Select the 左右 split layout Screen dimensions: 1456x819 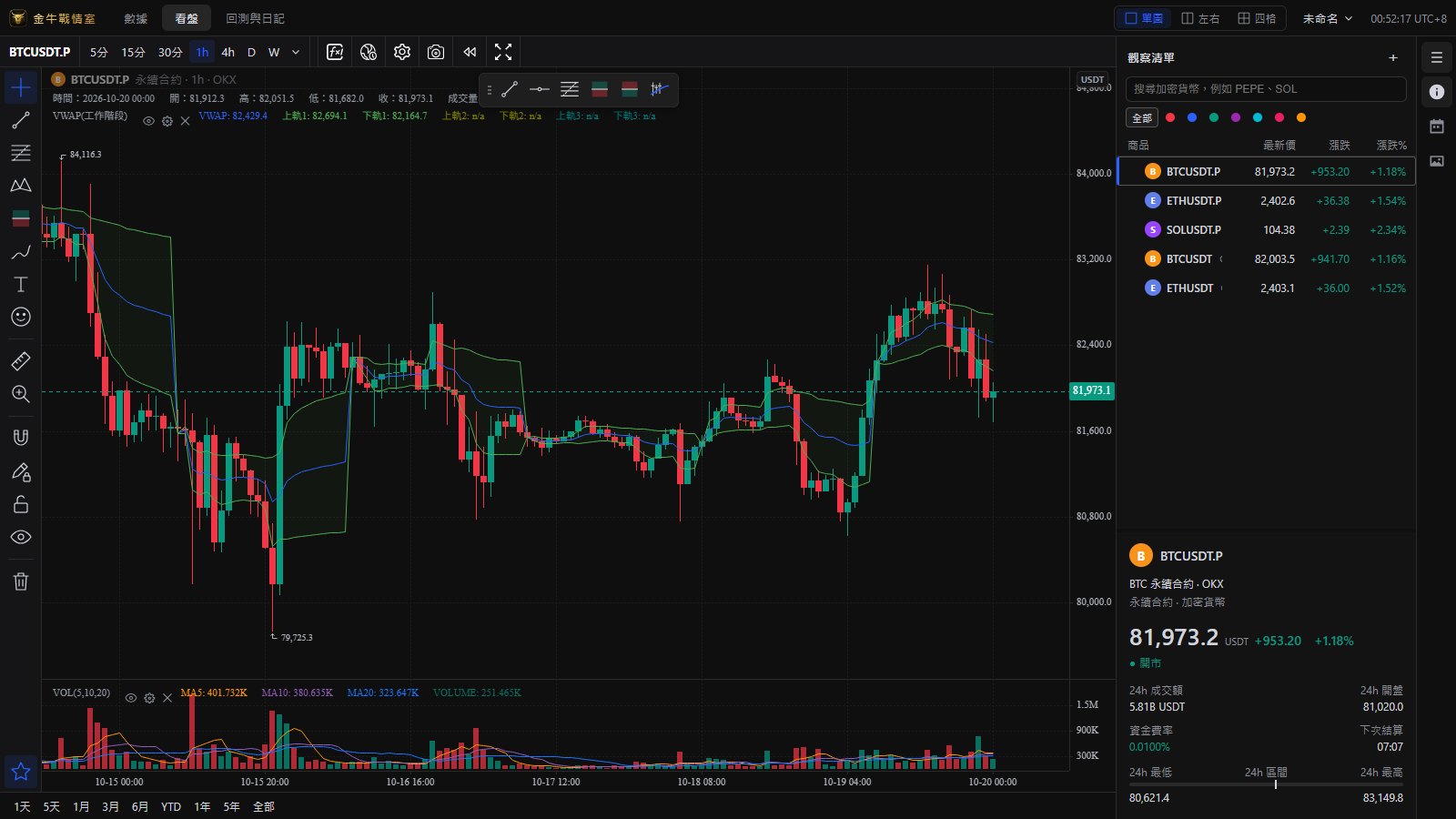point(1200,18)
